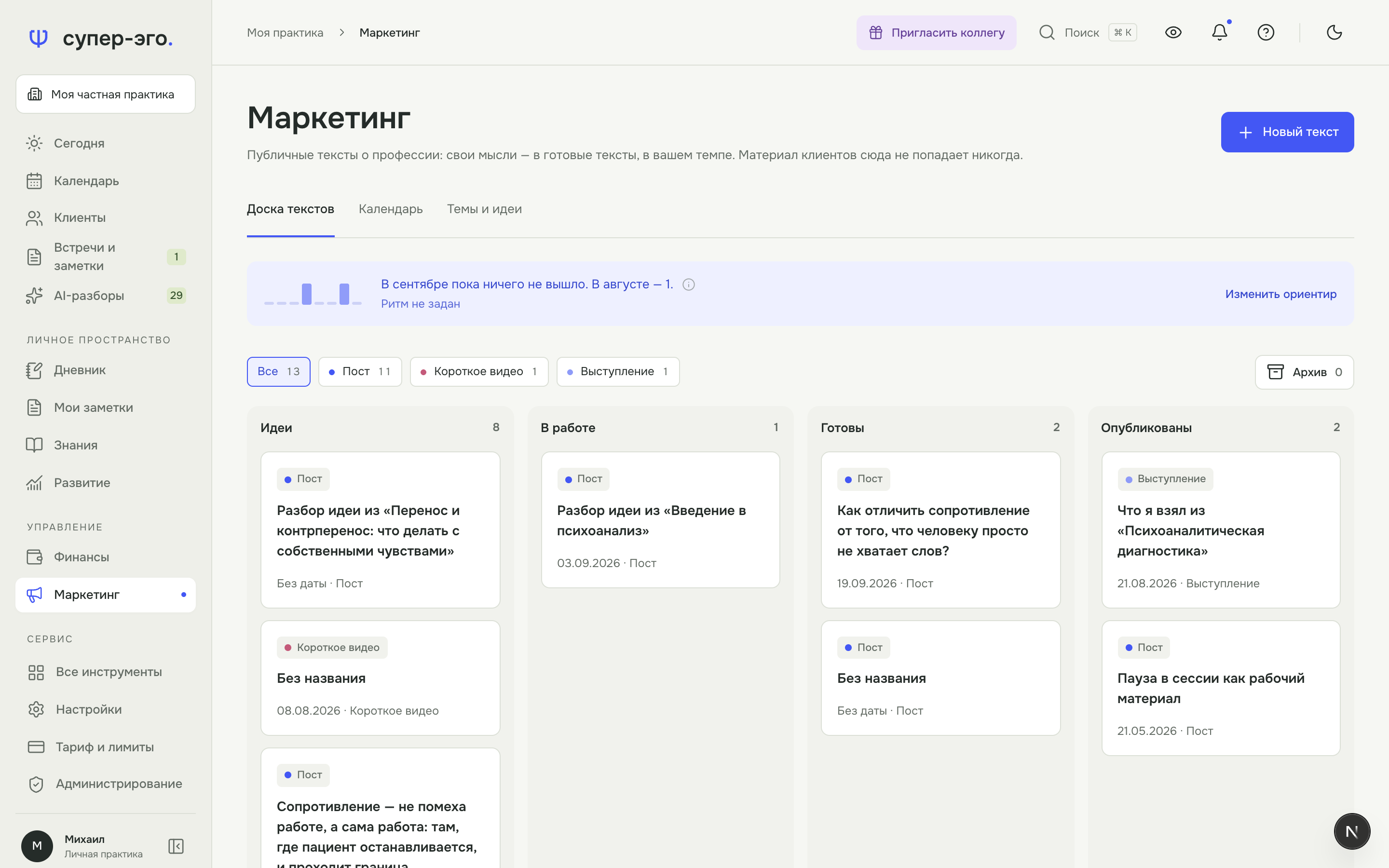Screen dimensions: 1389x868
Task: Click the супер-эго logo
Action: coord(100,38)
